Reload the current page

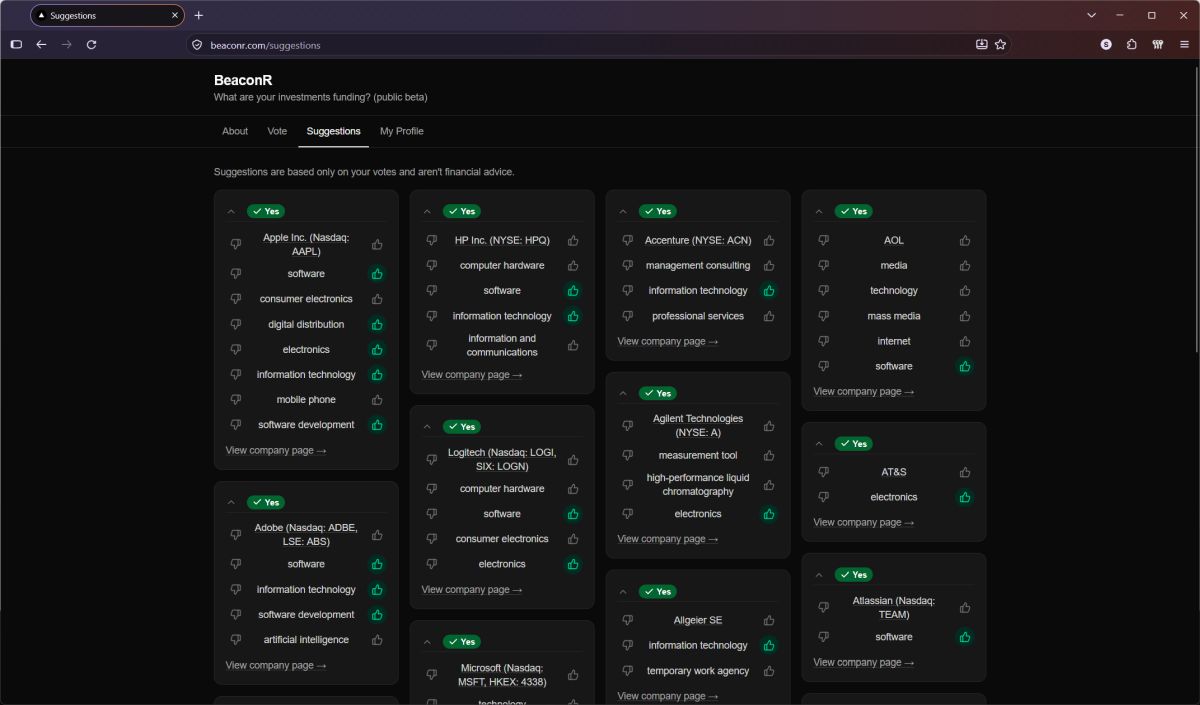tap(91, 45)
